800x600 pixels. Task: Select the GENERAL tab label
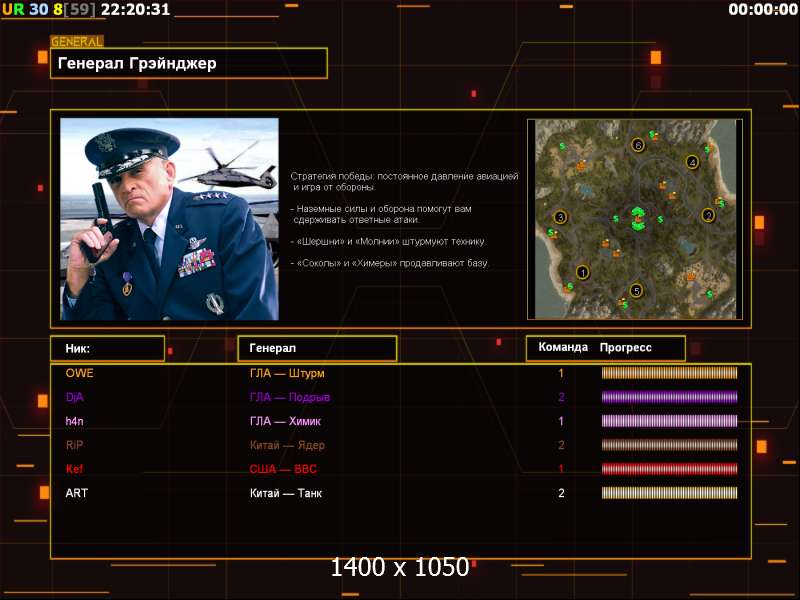tap(77, 42)
